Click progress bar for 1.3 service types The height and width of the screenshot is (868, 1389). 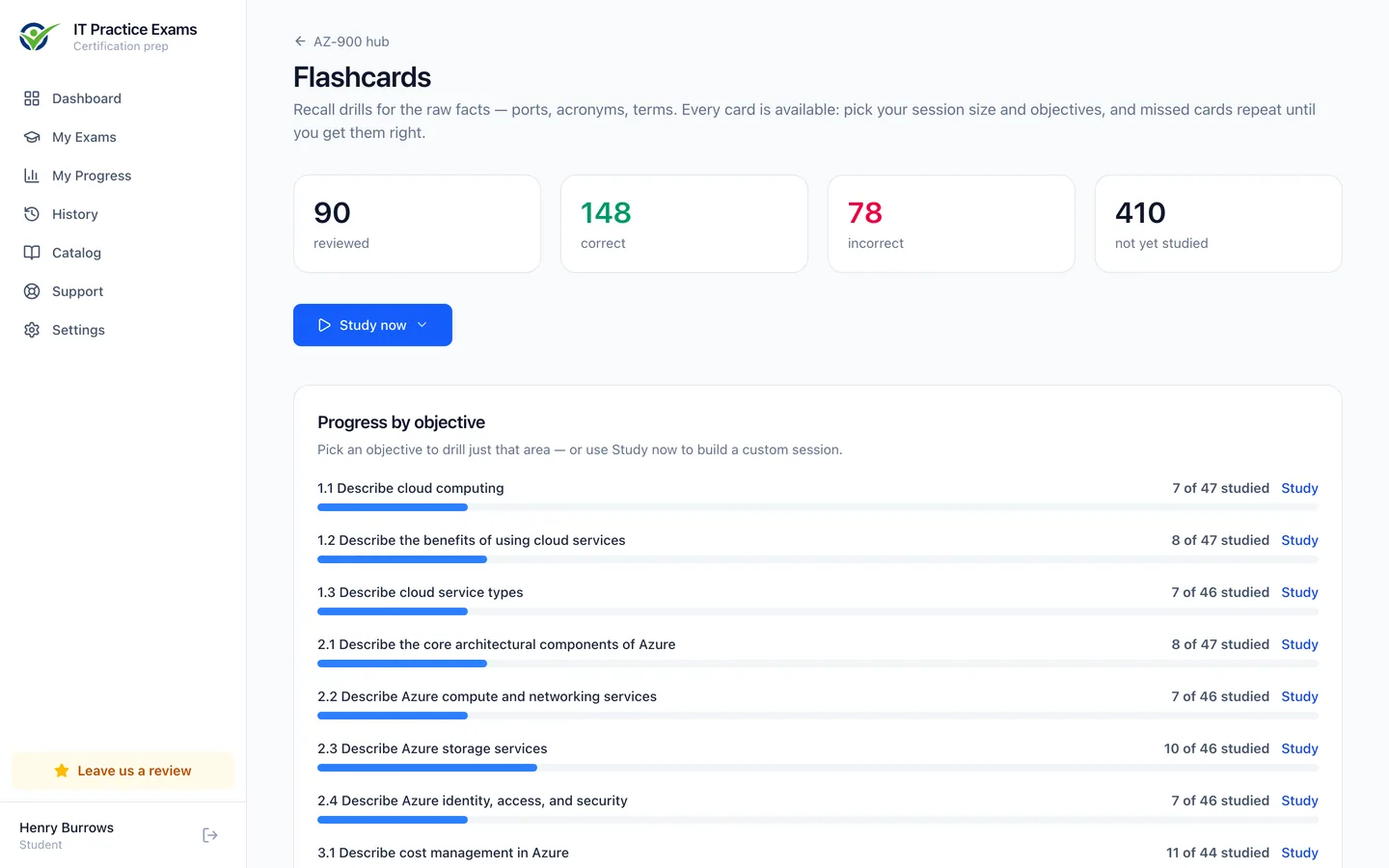coord(818,611)
